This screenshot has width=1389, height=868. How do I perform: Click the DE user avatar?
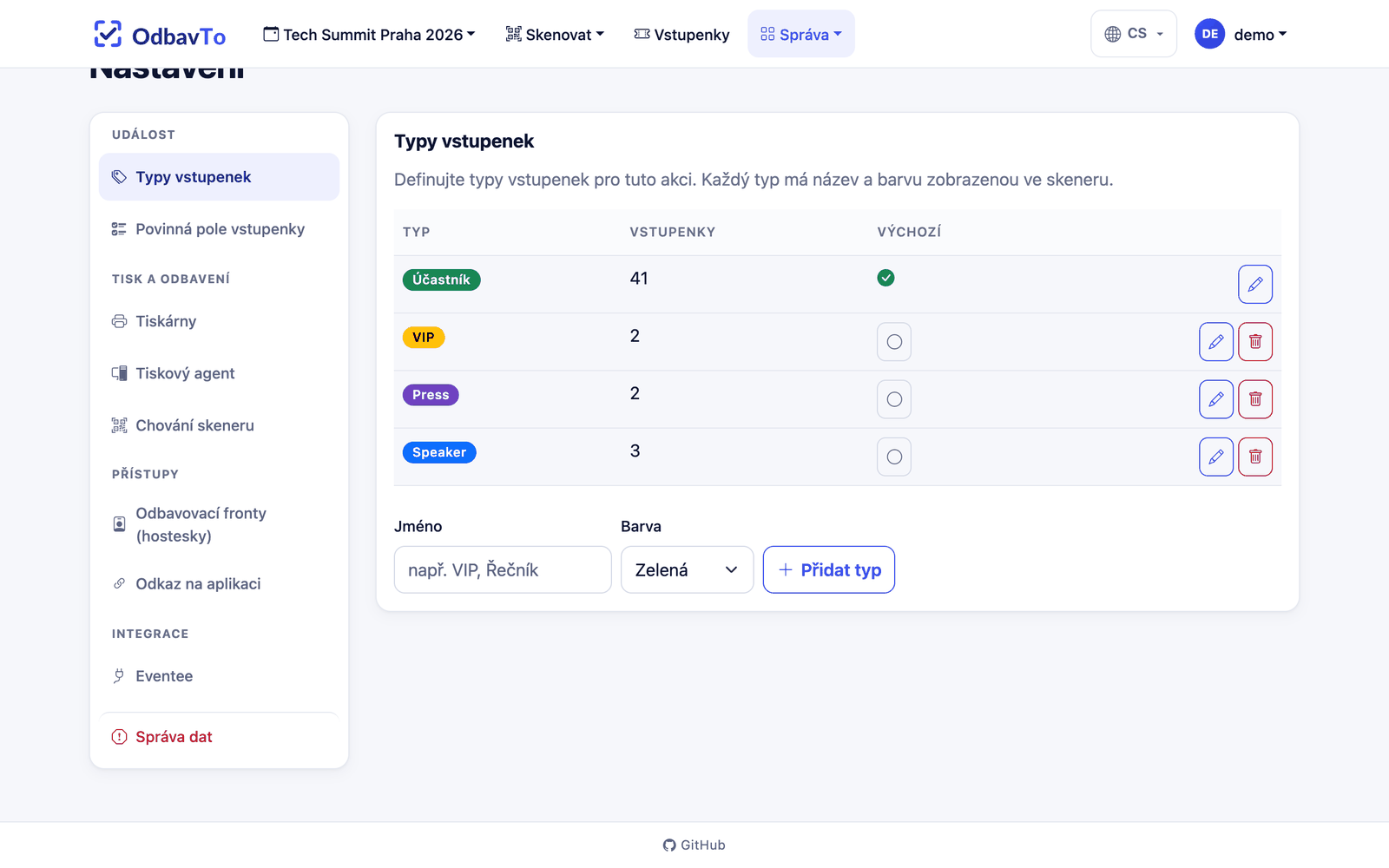pos(1209,34)
